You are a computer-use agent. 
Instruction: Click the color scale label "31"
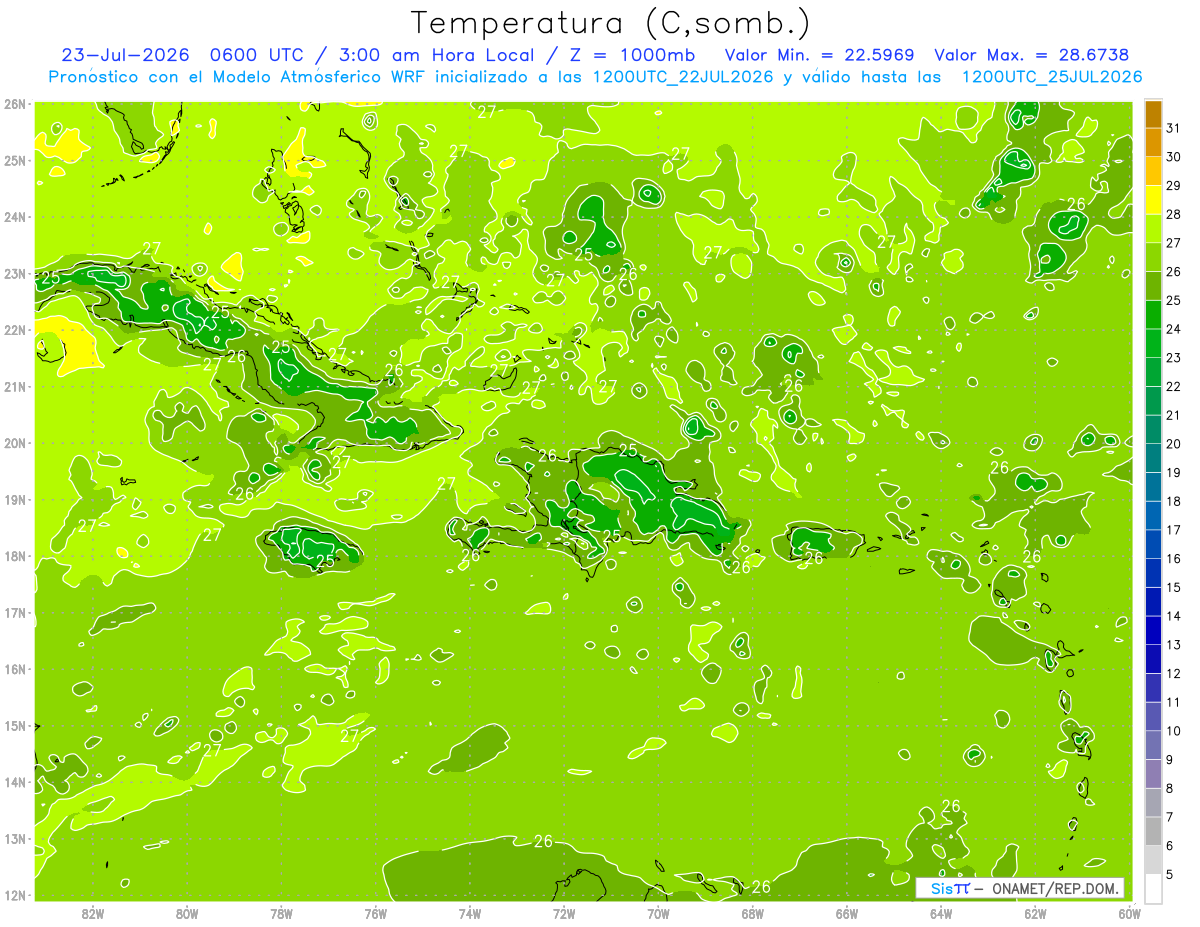(x=1174, y=128)
